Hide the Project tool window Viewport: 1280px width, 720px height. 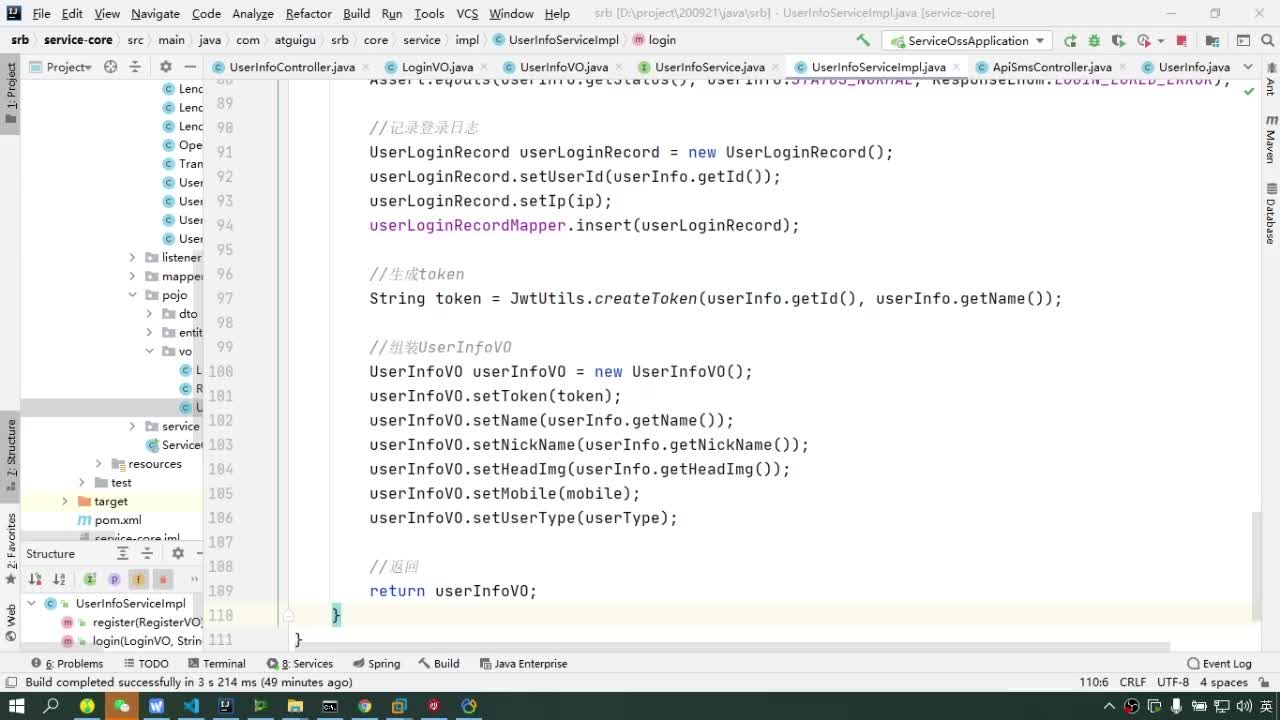click(190, 67)
